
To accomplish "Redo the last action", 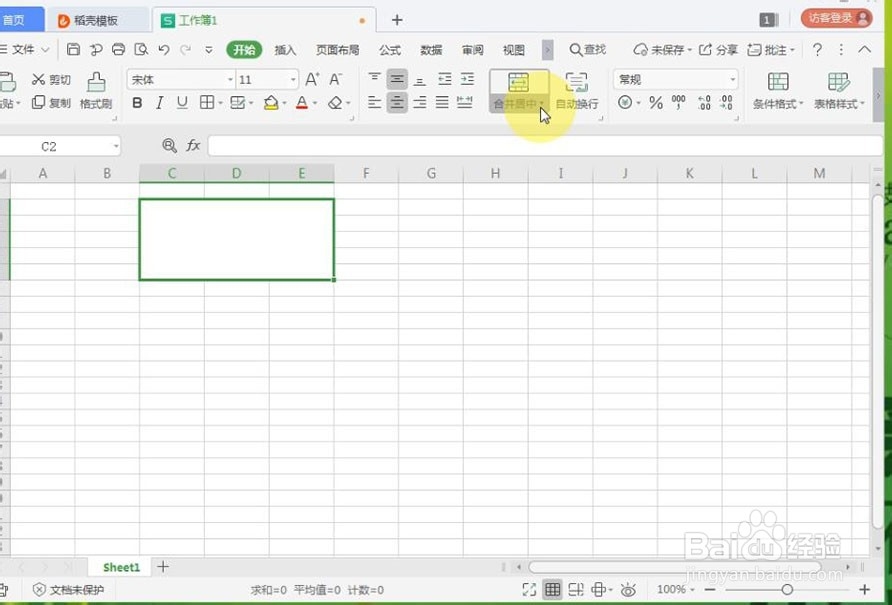I will coord(185,50).
